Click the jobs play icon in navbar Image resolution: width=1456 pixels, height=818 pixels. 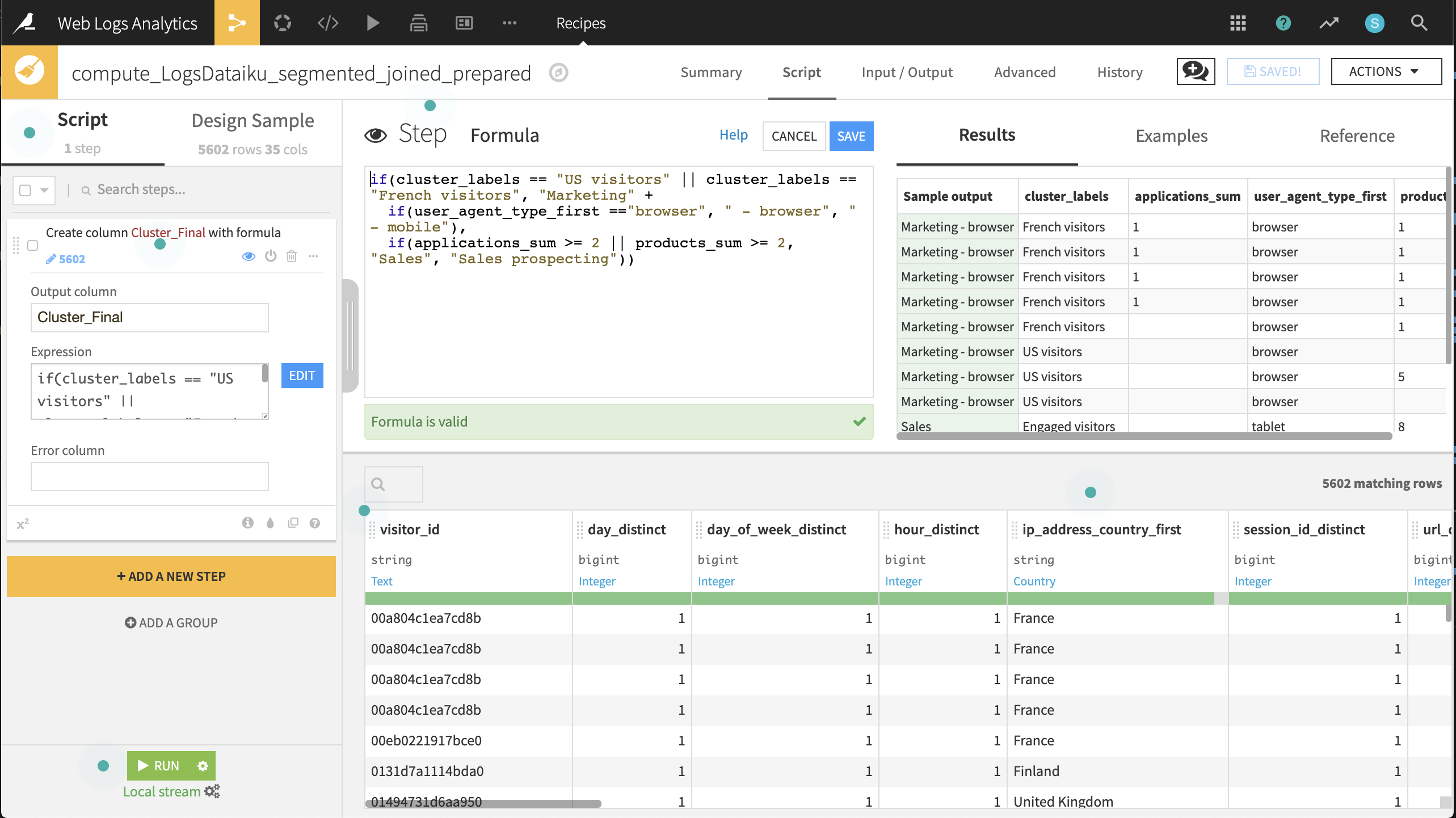point(373,23)
